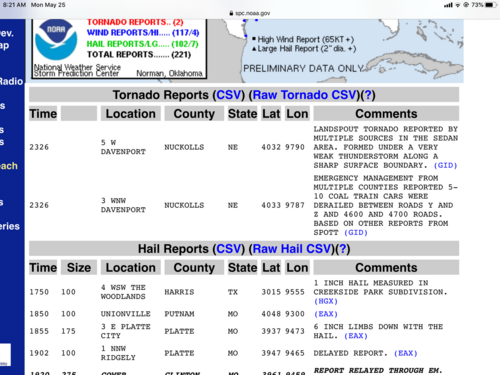
Task: Tap the cellular signal bars icon
Action: click(x=448, y=5)
